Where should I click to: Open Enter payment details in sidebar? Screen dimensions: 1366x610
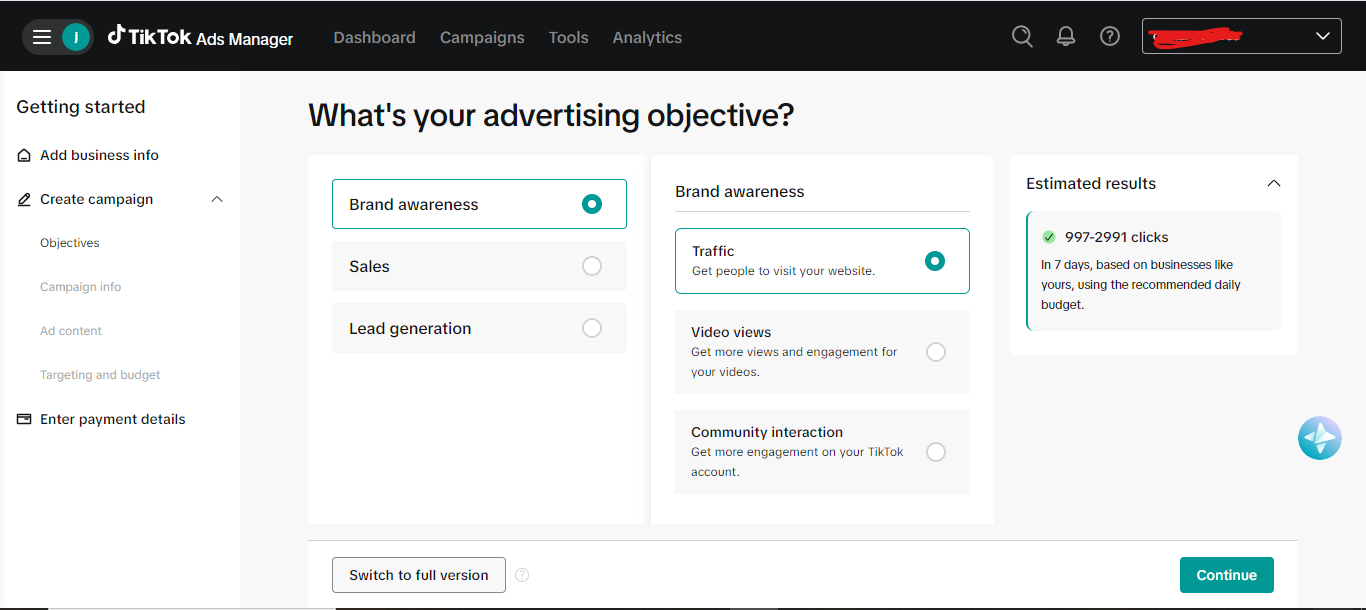click(x=112, y=419)
